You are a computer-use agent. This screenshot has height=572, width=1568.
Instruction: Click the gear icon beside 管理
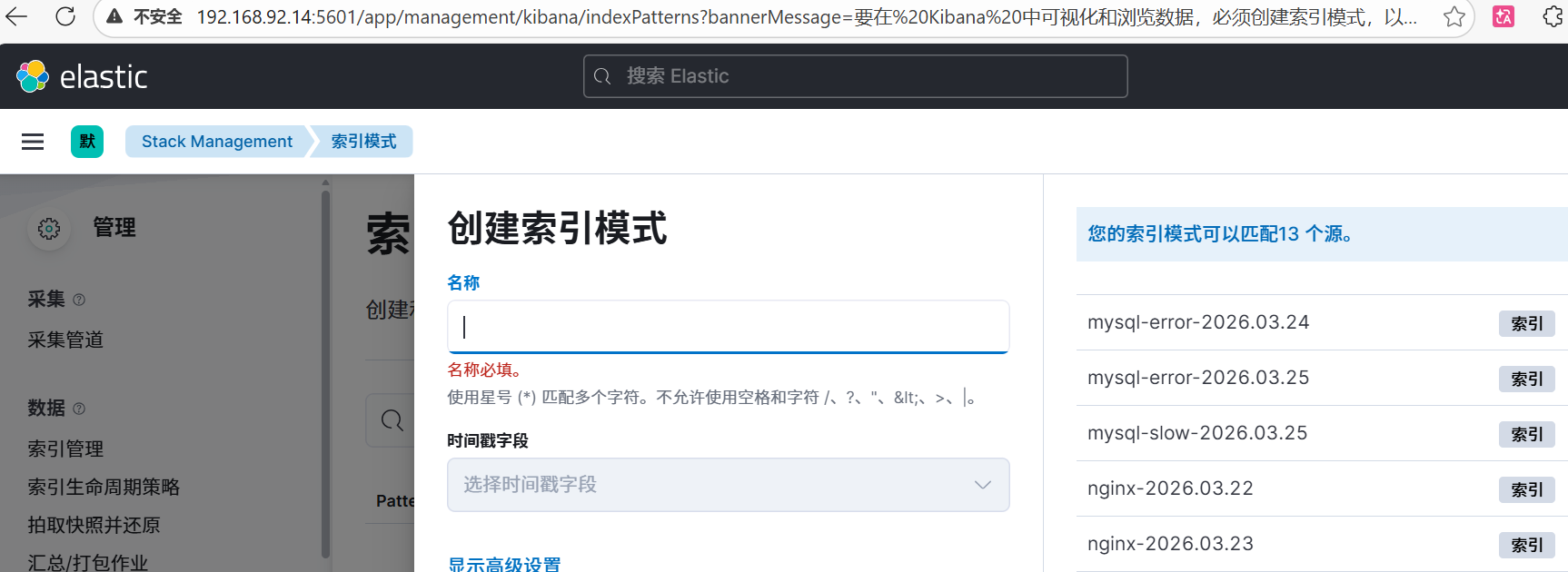tap(49, 229)
